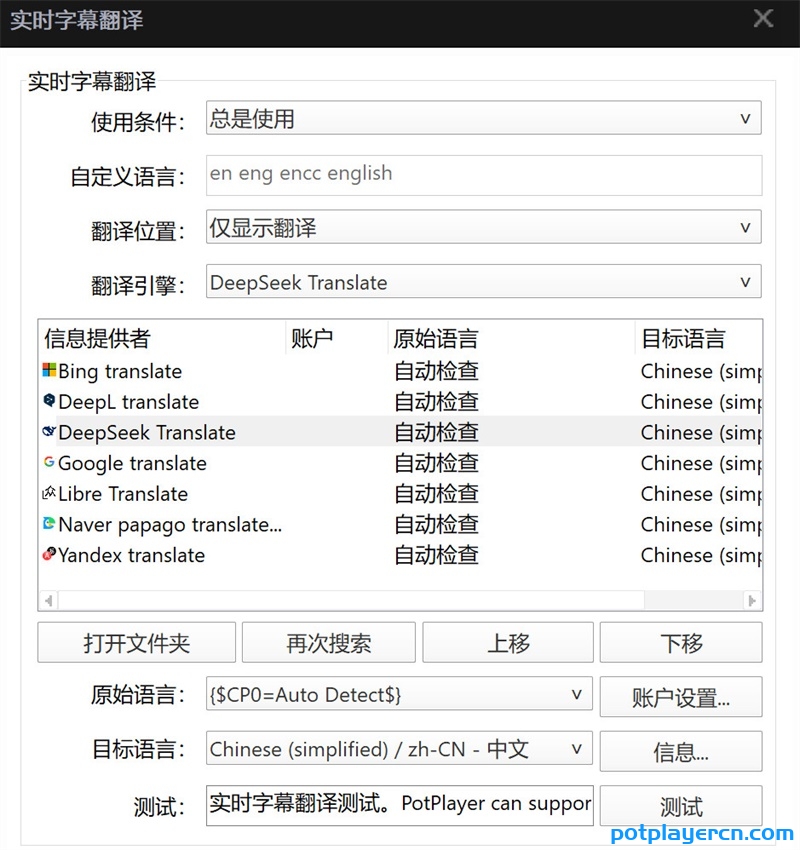Click Chinese (simp in the DeepL row
Screen dimensions: 800x850
[x=701, y=402]
